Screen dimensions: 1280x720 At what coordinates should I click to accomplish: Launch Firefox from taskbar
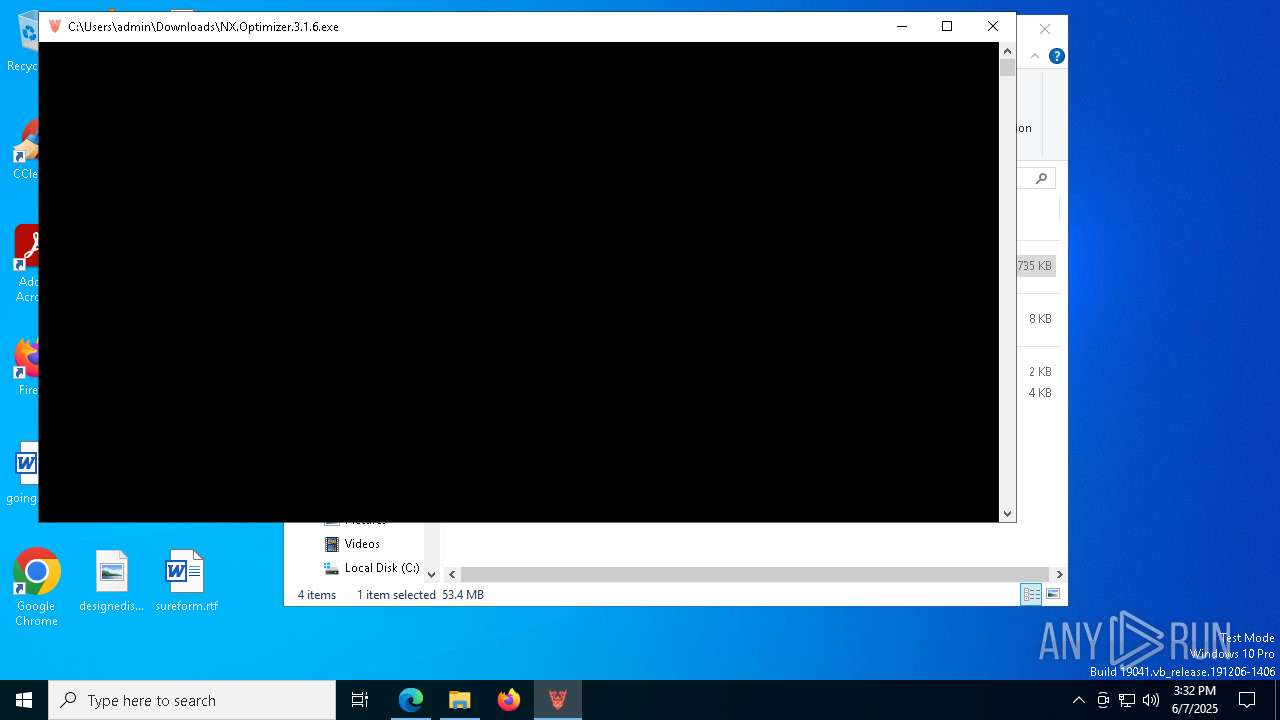point(509,700)
